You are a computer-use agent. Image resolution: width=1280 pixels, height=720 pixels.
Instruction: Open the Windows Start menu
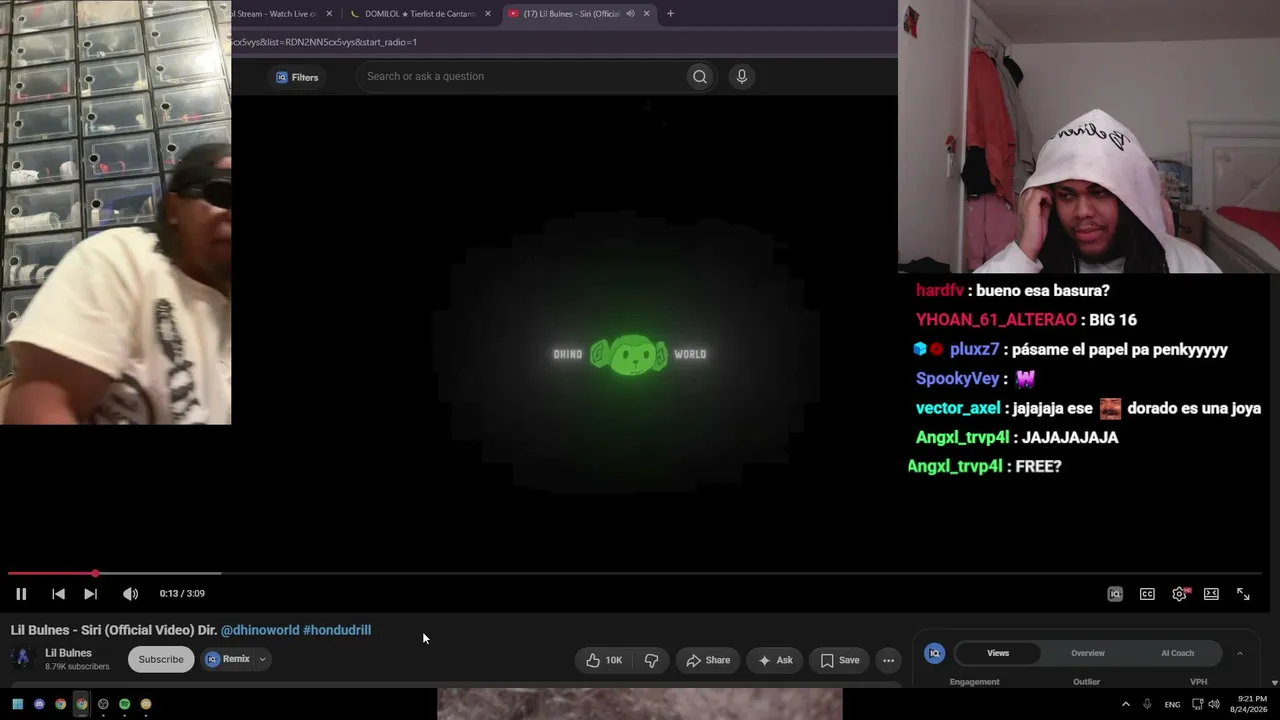tap(17, 704)
